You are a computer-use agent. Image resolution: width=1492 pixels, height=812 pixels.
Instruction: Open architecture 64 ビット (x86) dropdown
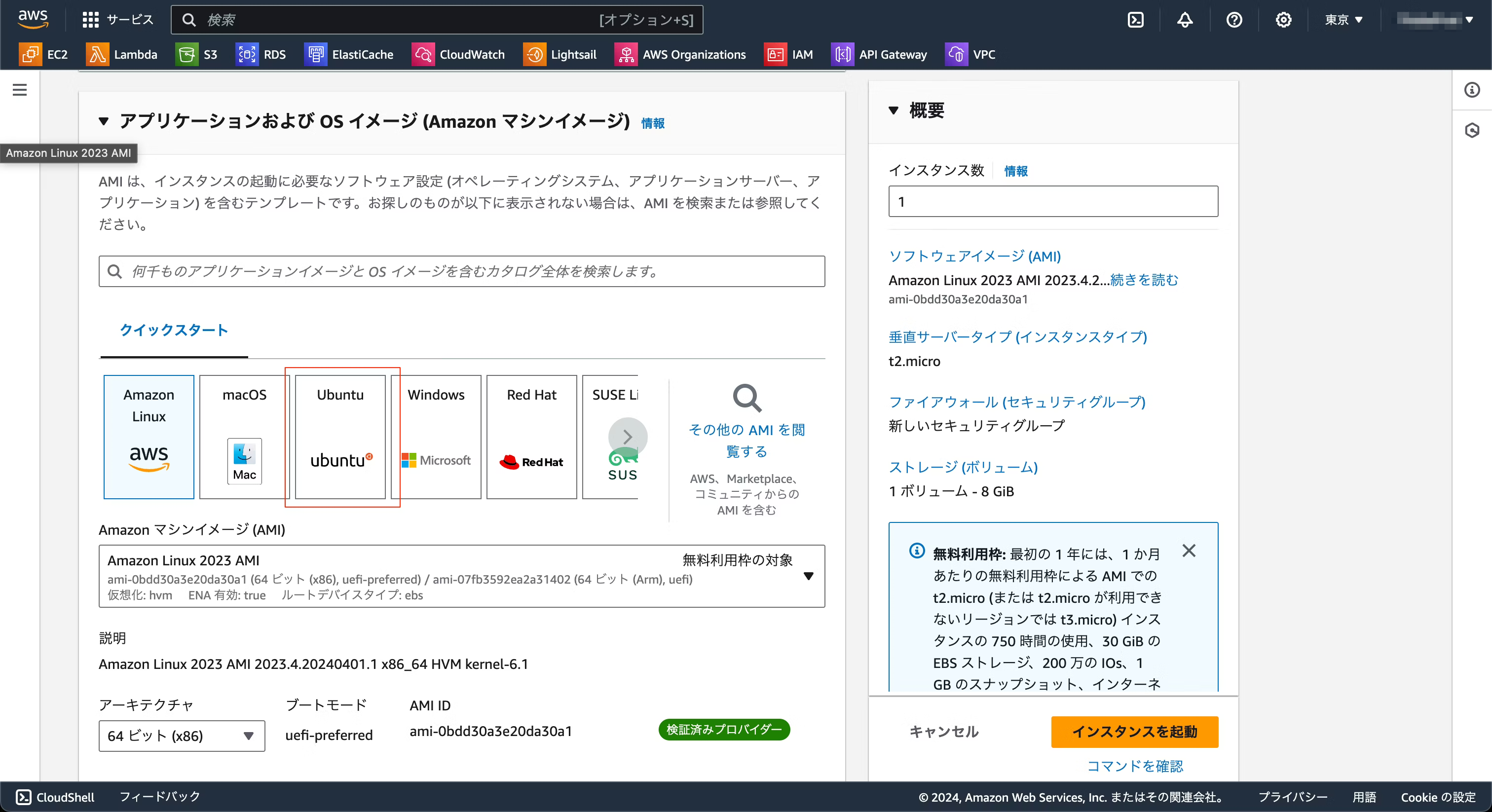tap(181, 736)
